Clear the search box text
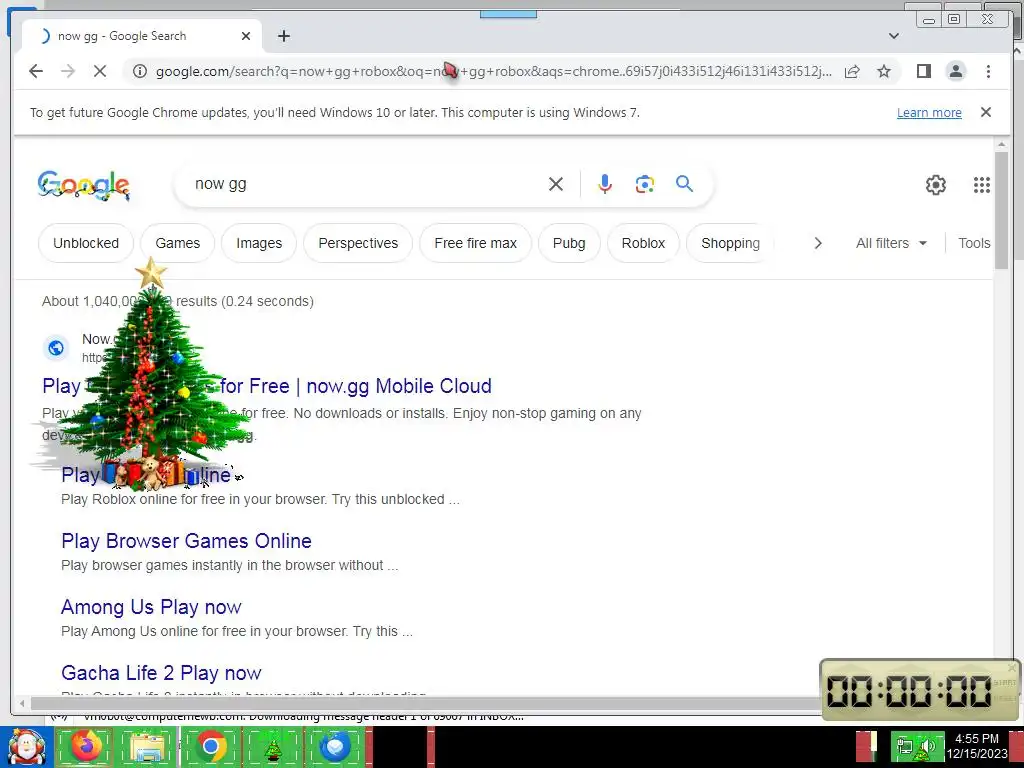This screenshot has width=1024, height=768. pyautogui.click(x=556, y=184)
